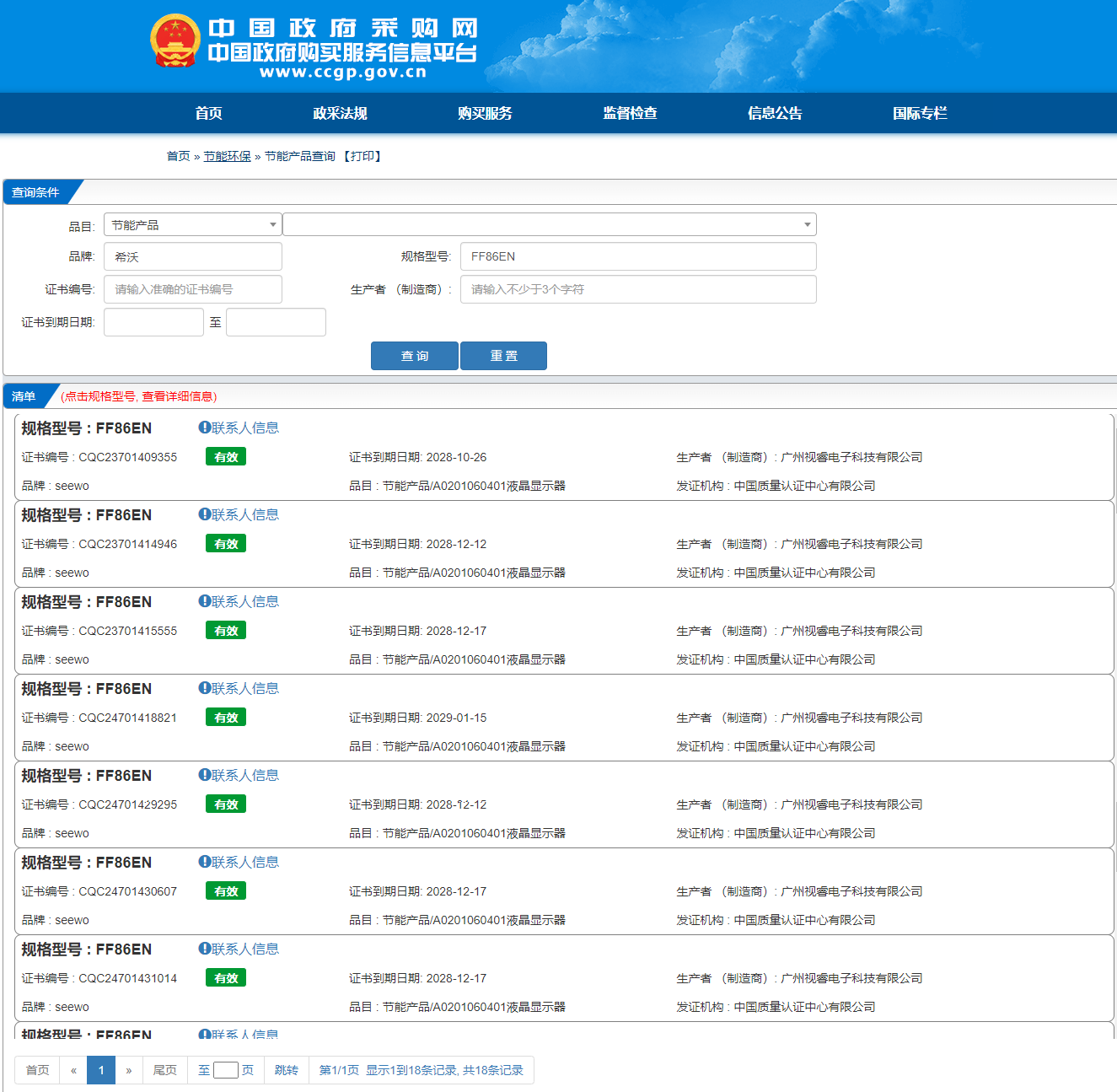Click the 尾页 last page button
Viewport: 1117px width, 1092px height.
coord(165,1070)
